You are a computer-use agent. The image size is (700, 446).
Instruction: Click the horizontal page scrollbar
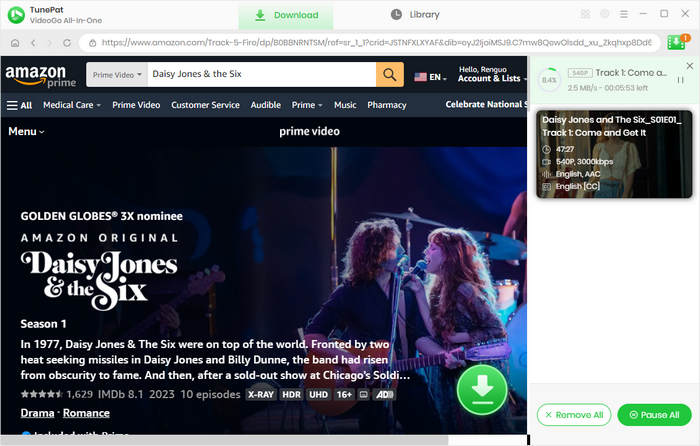(x=224, y=440)
